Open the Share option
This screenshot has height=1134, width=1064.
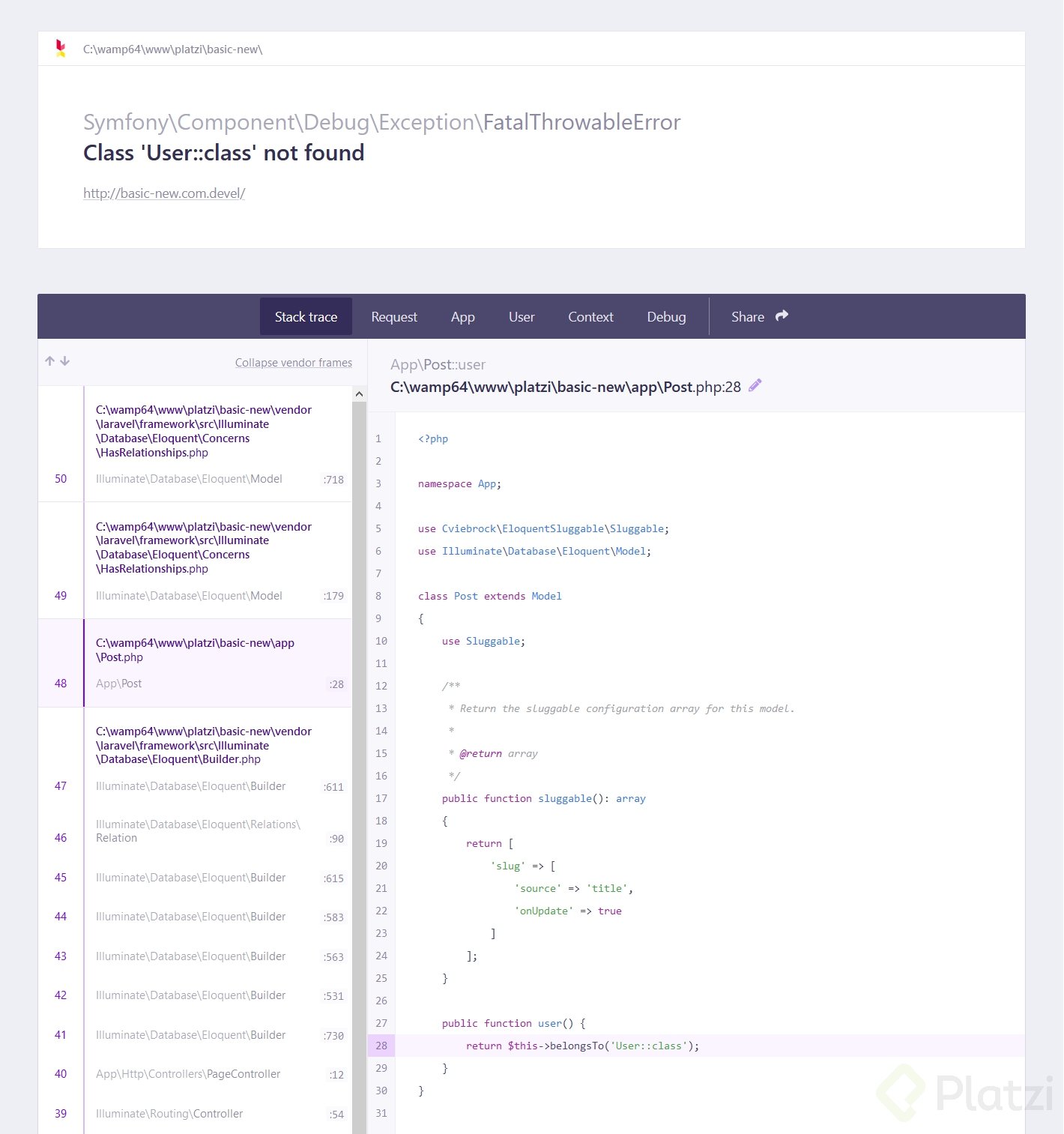[748, 316]
